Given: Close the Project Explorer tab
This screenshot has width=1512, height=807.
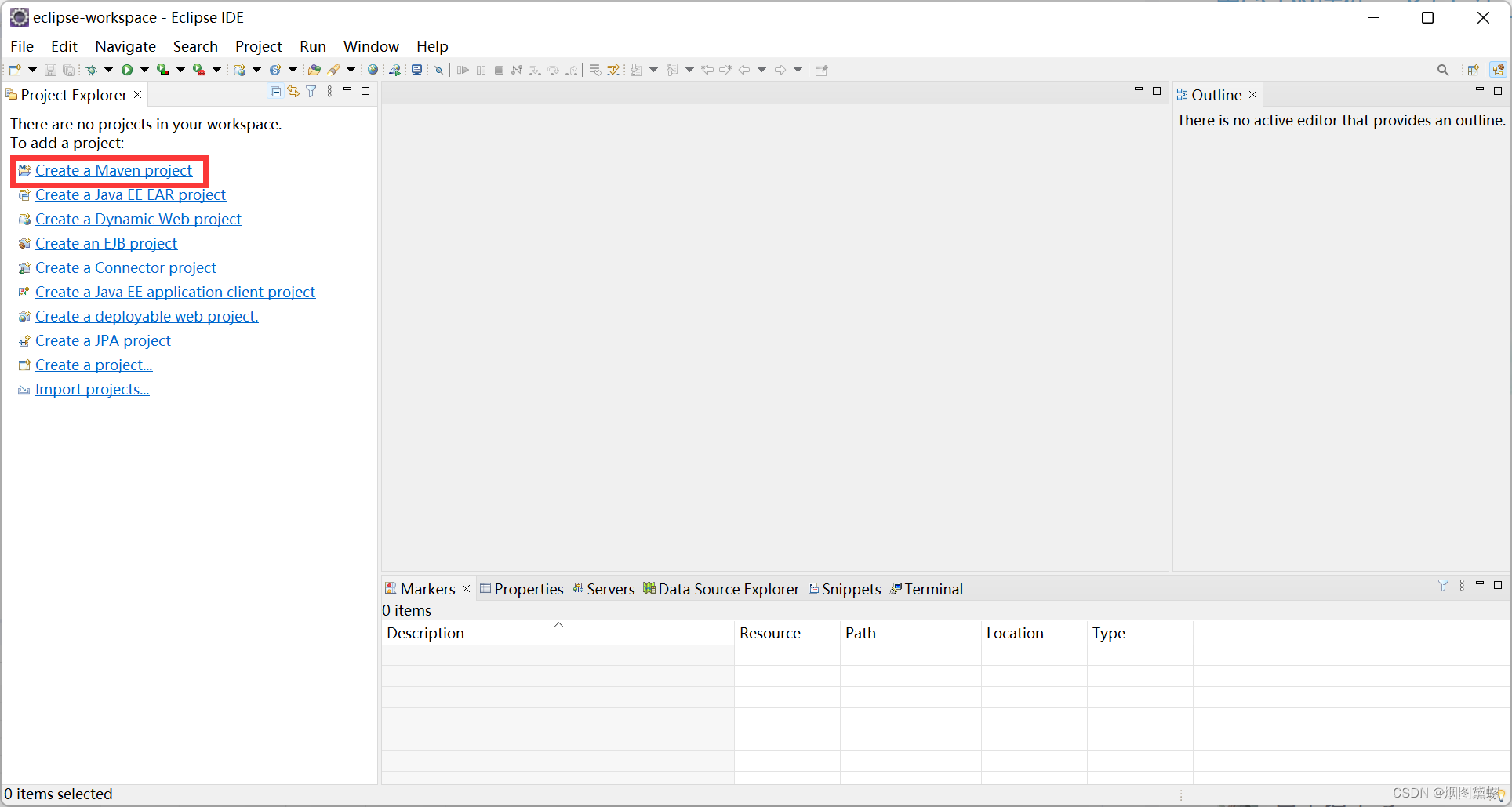Looking at the screenshot, I should point(137,95).
